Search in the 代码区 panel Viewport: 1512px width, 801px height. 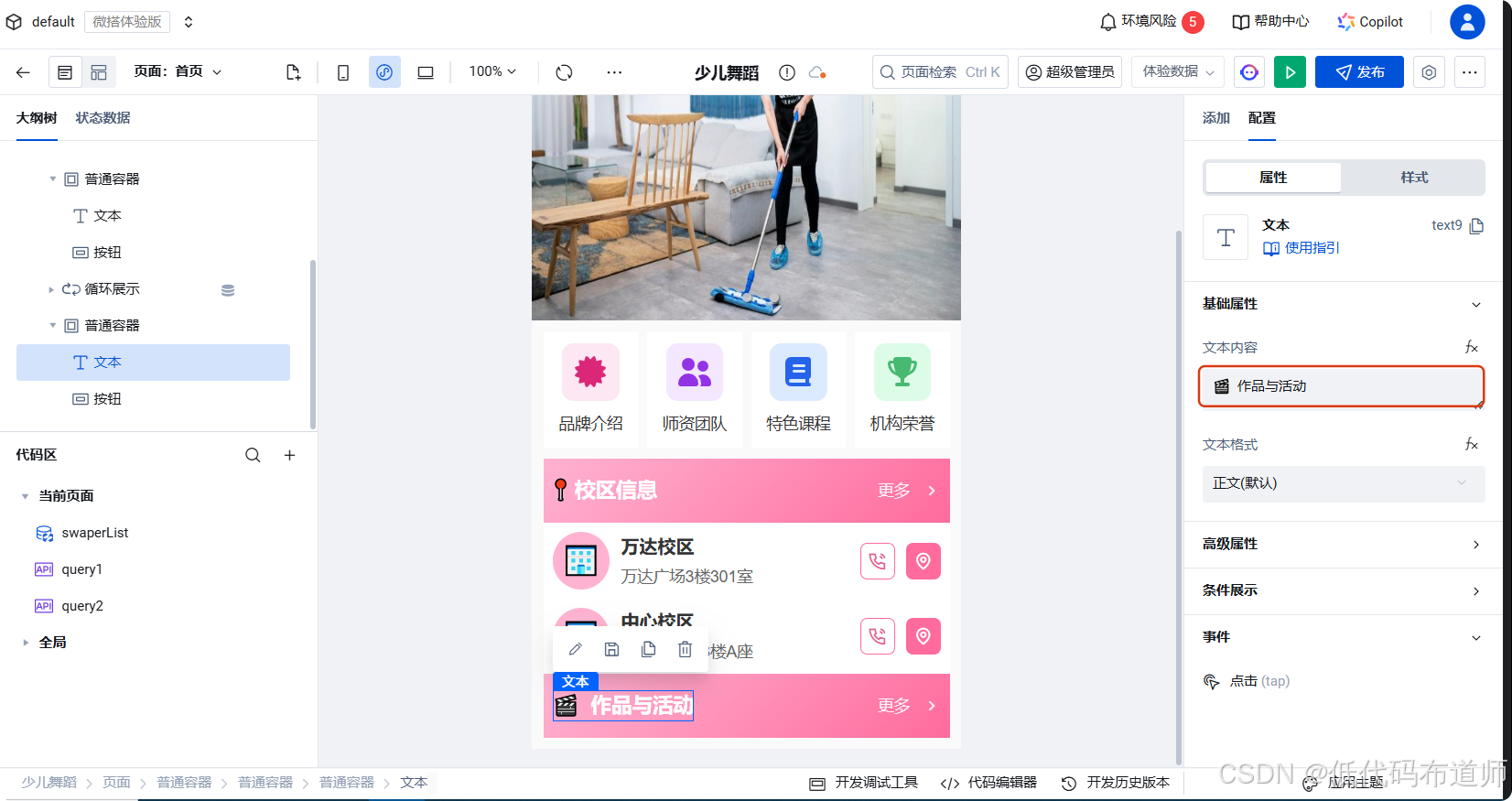point(253,455)
